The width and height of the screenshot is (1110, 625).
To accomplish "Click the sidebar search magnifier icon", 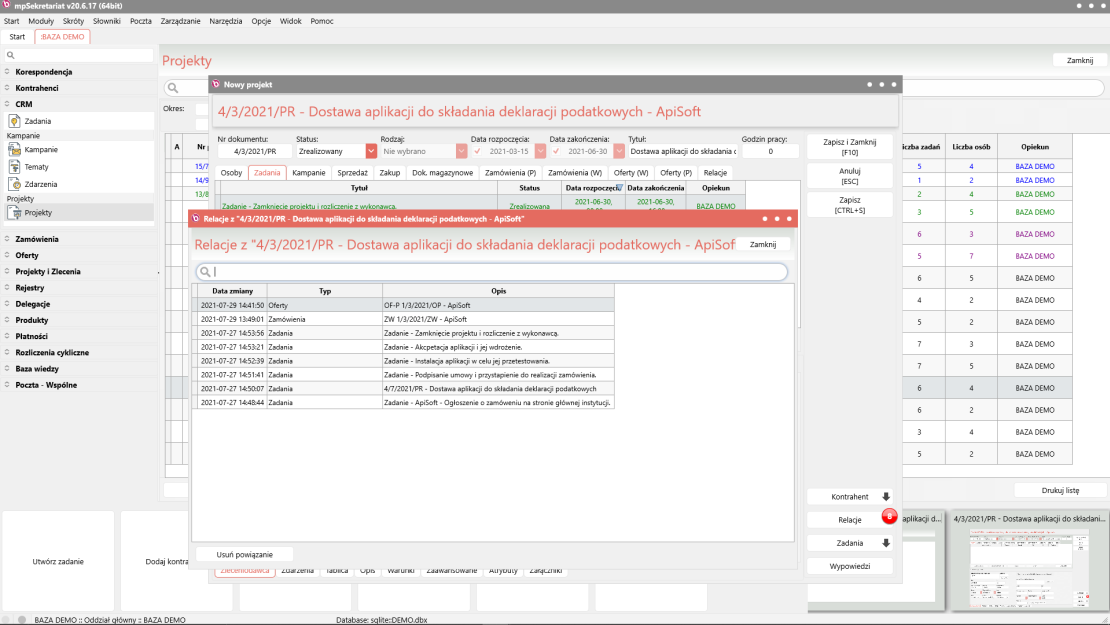I will 11,55.
